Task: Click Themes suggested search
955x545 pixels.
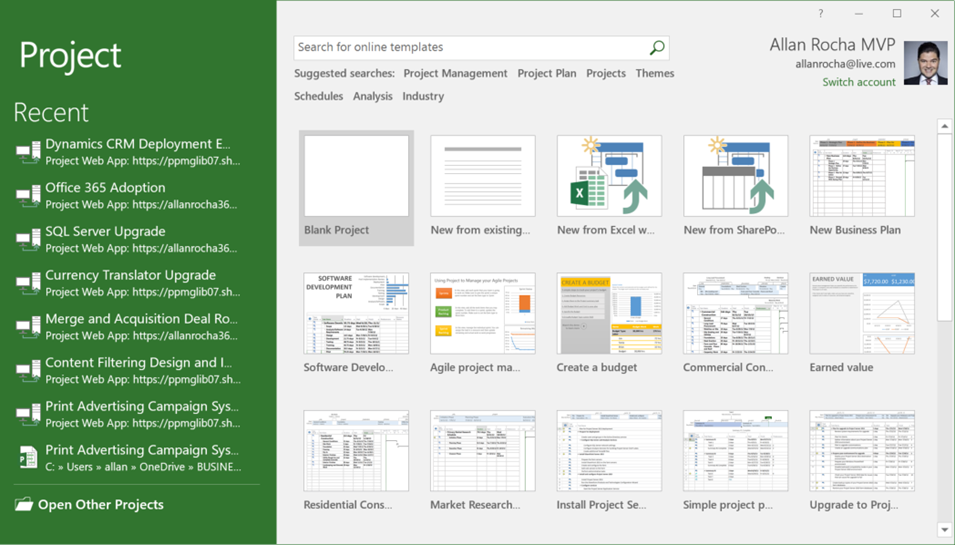Action: point(655,73)
